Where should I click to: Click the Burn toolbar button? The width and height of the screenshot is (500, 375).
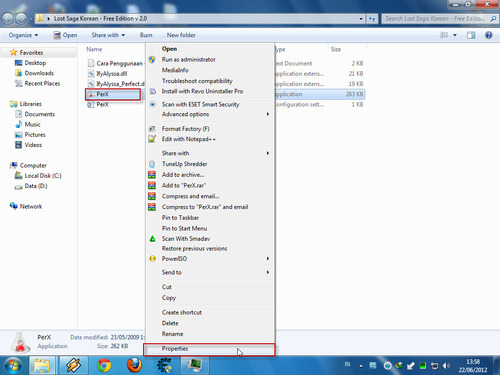[x=146, y=35]
